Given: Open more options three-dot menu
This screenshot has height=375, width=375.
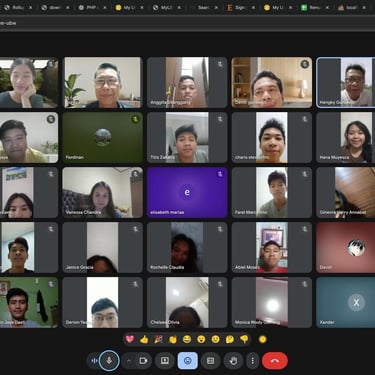Looking at the screenshot, I should tap(253, 361).
